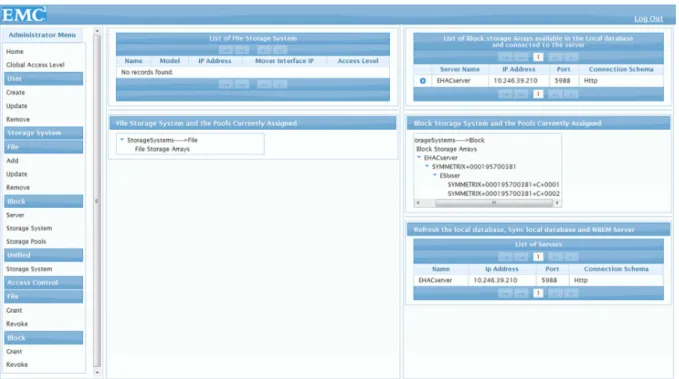Click Model column header

tap(170, 61)
